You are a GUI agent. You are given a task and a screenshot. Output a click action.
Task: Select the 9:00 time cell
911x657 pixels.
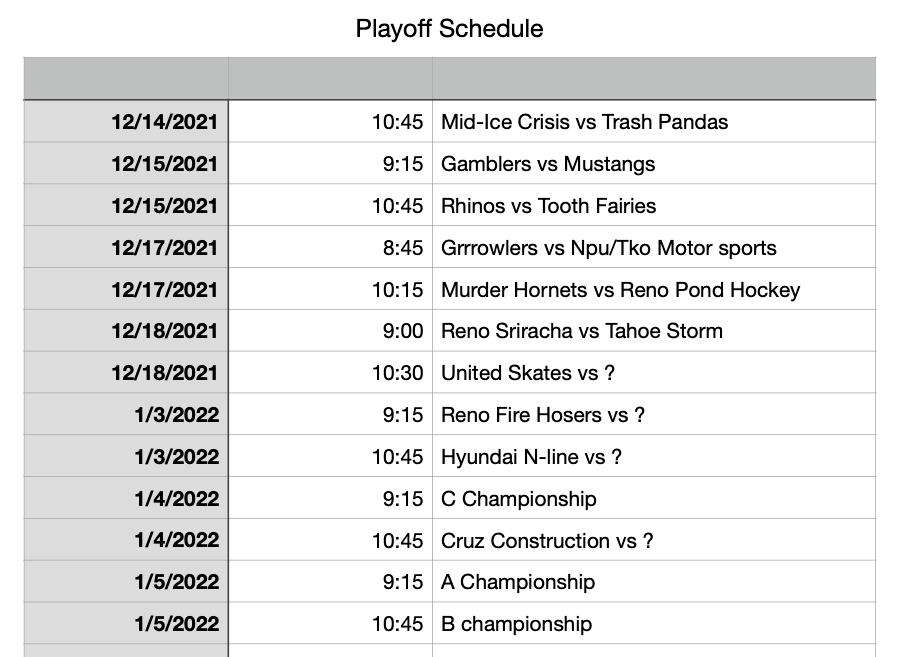pyautogui.click(x=403, y=331)
